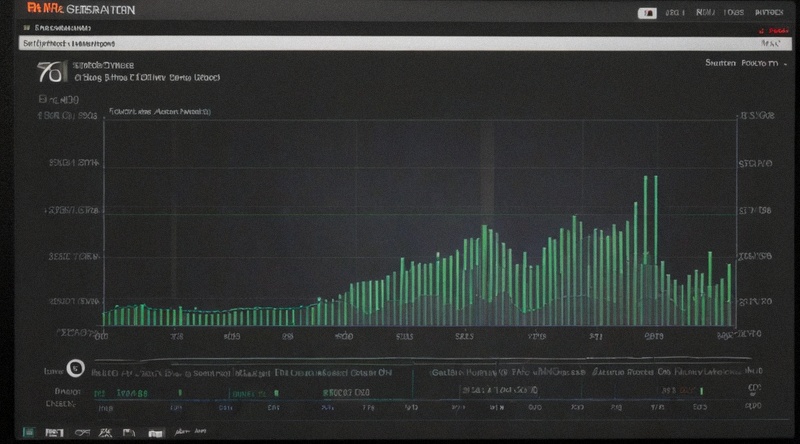Click the round circle icon left of timeline
Image resolution: width=800 pixels, height=444 pixels.
(x=76, y=368)
